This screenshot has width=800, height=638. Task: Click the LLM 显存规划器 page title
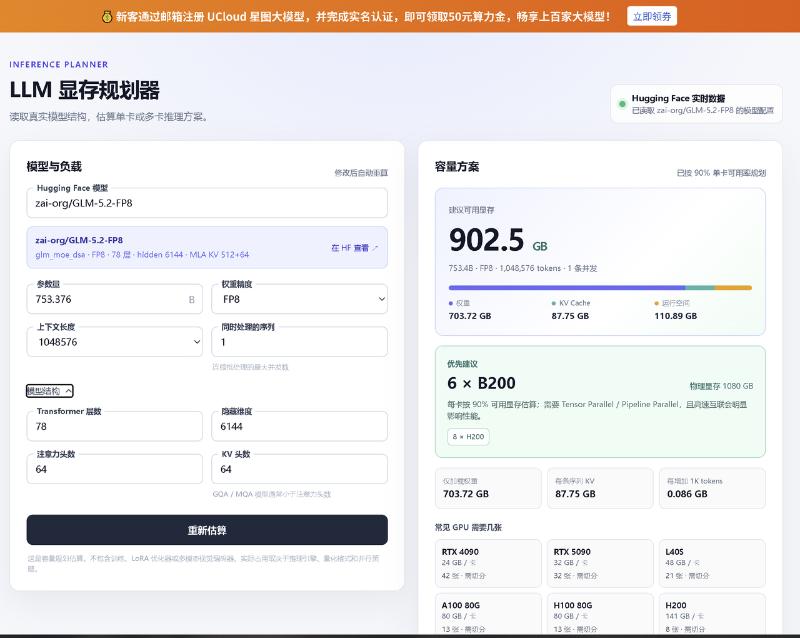coord(85,90)
